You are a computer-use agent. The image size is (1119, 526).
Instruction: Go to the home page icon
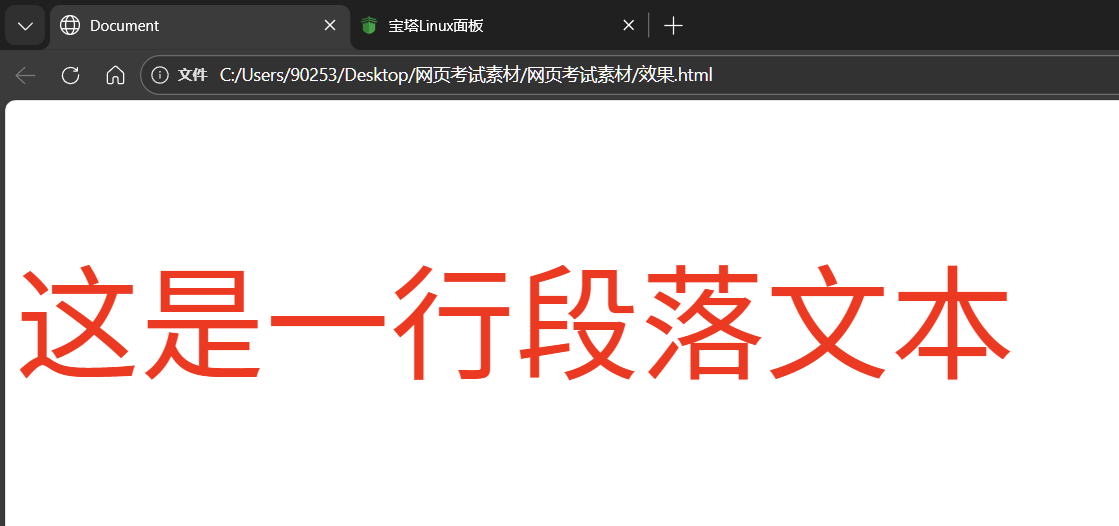tap(115, 75)
